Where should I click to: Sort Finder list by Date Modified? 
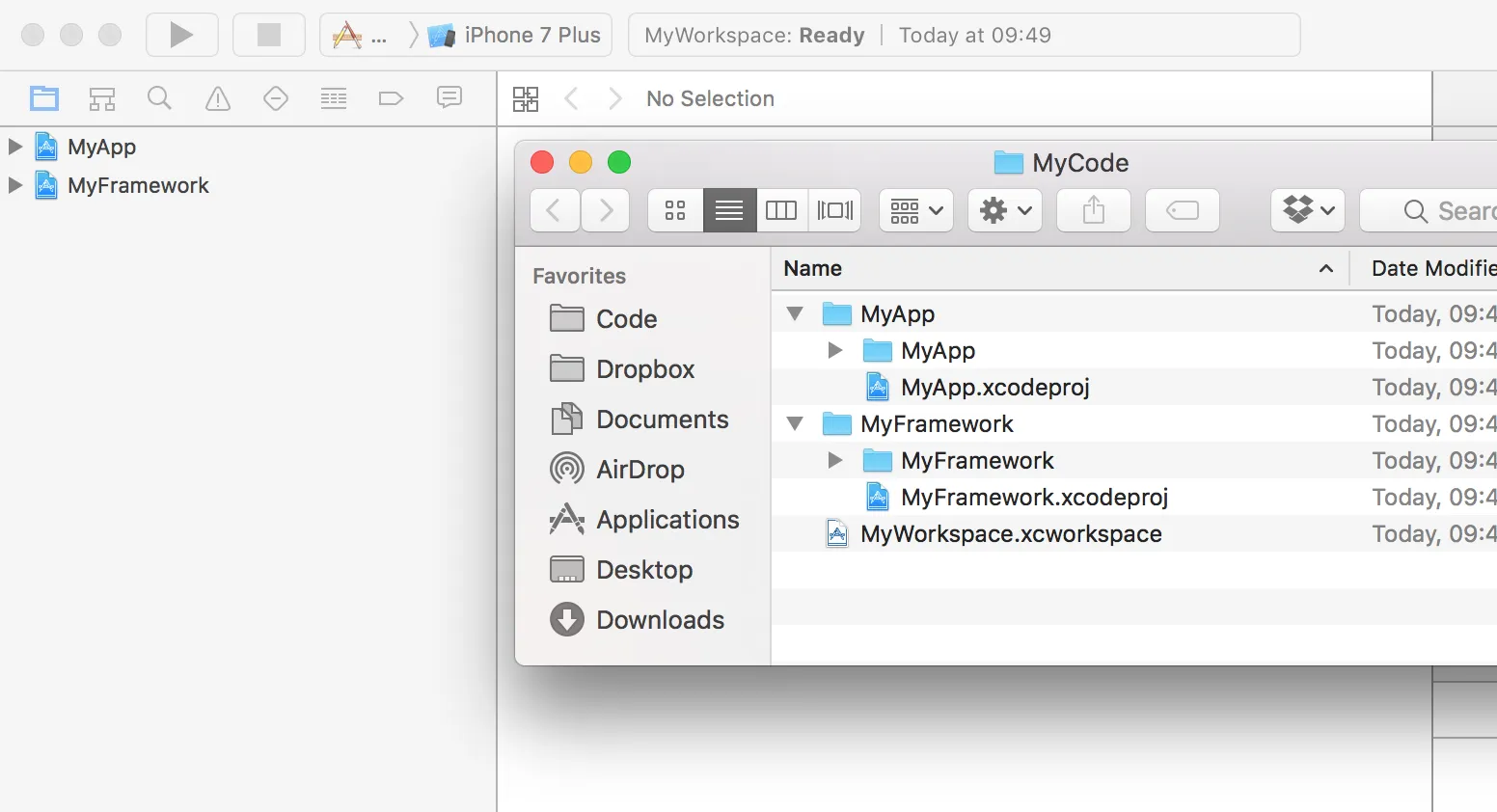point(1424,268)
